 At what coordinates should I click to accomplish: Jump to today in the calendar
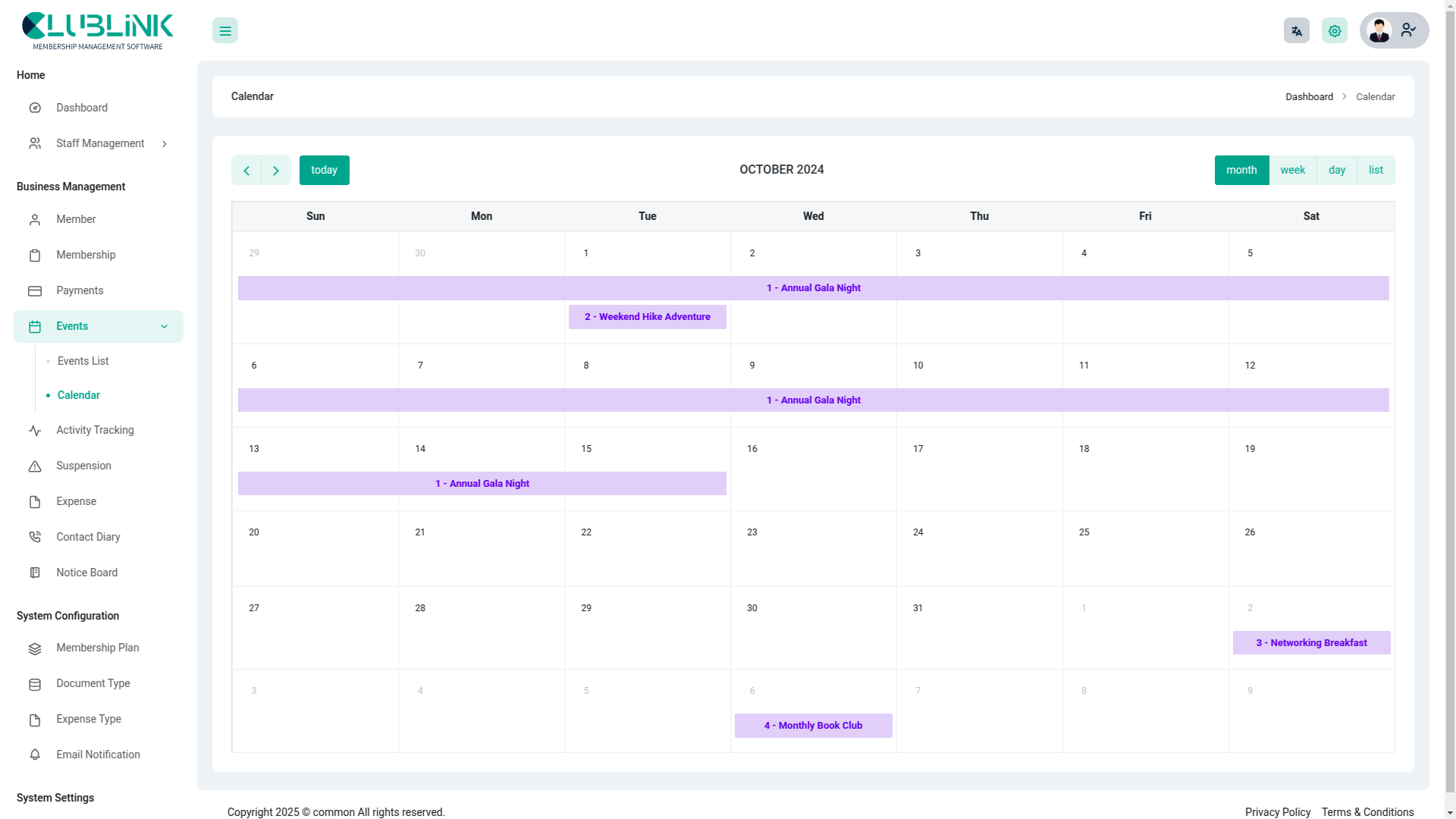(324, 171)
